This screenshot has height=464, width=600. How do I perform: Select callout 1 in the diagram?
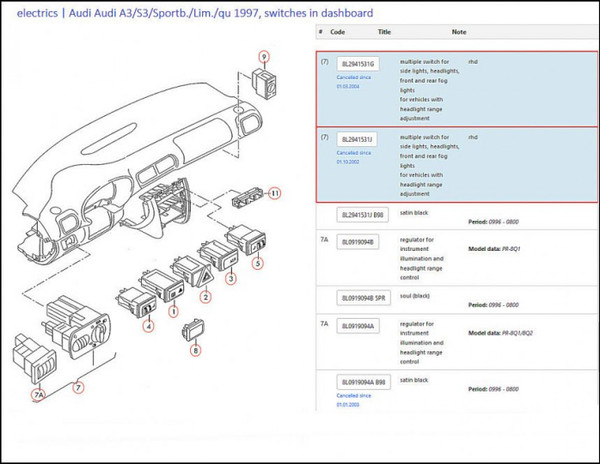(172, 312)
